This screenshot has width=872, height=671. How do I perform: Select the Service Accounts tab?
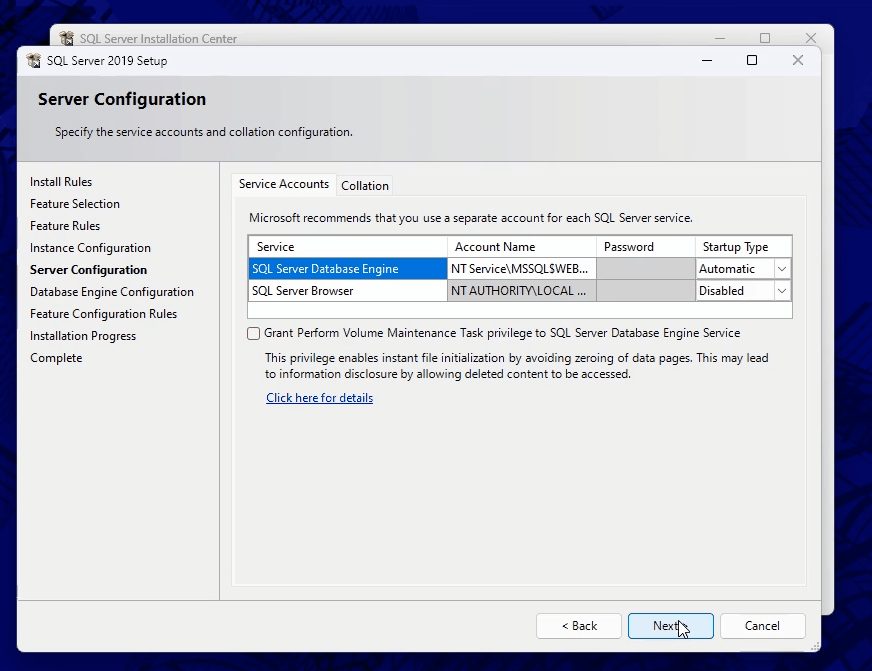(x=284, y=184)
